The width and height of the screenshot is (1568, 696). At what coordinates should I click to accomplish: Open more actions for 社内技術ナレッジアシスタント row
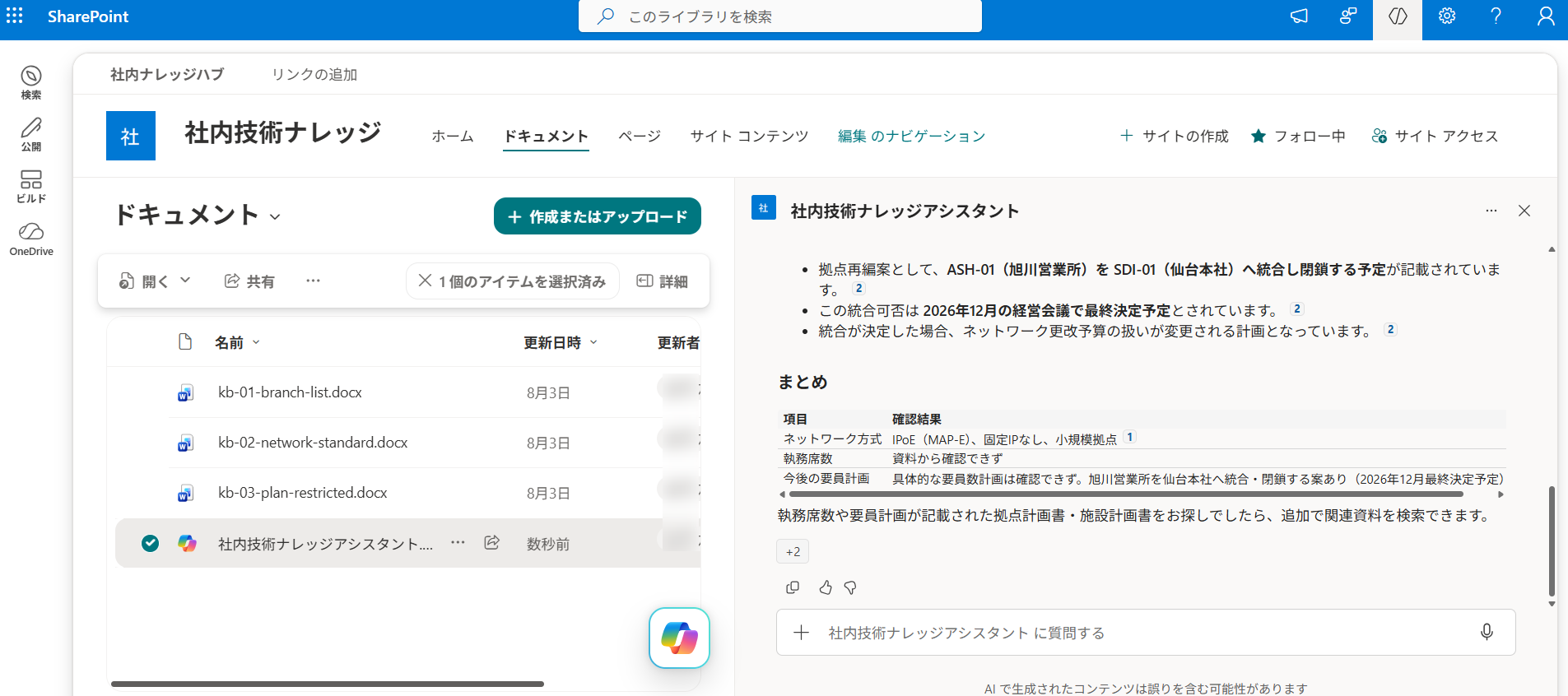tap(458, 542)
